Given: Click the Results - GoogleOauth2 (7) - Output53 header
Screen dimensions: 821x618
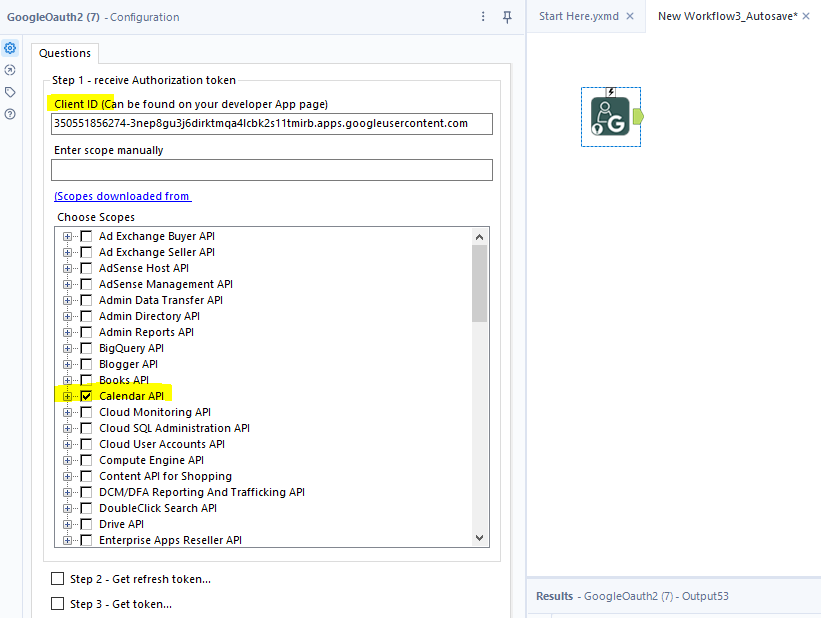Looking at the screenshot, I should [x=632, y=596].
